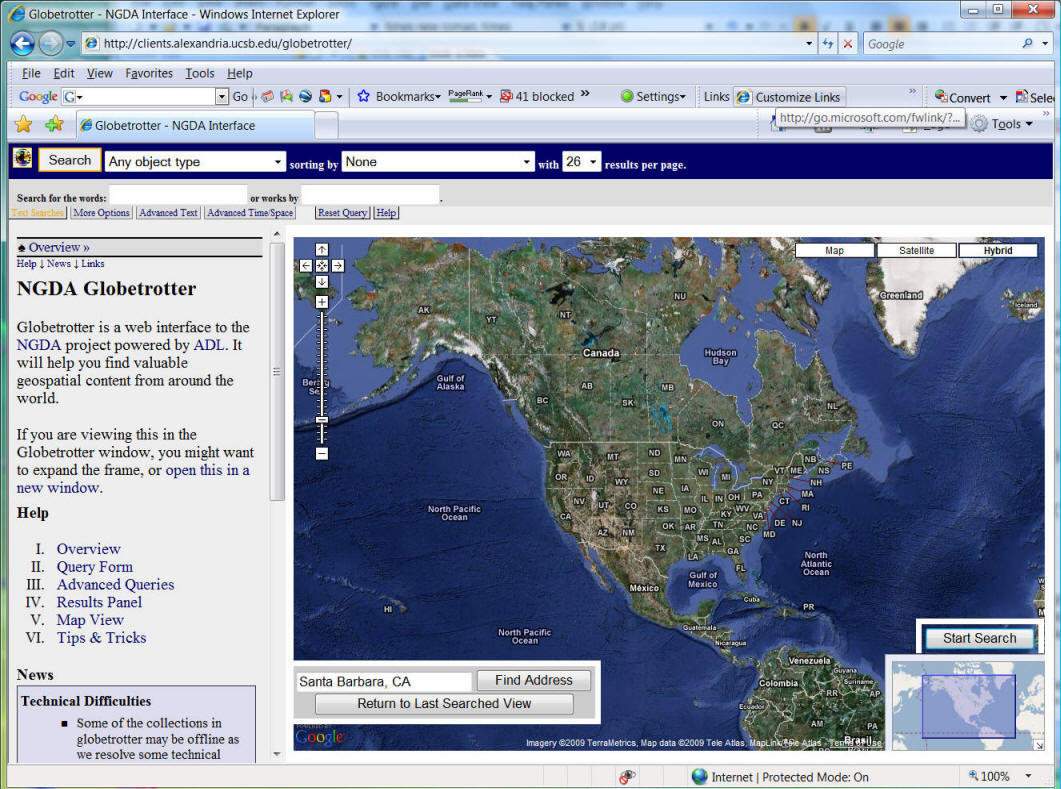Click the Help button beside Reset Query

[x=386, y=213]
